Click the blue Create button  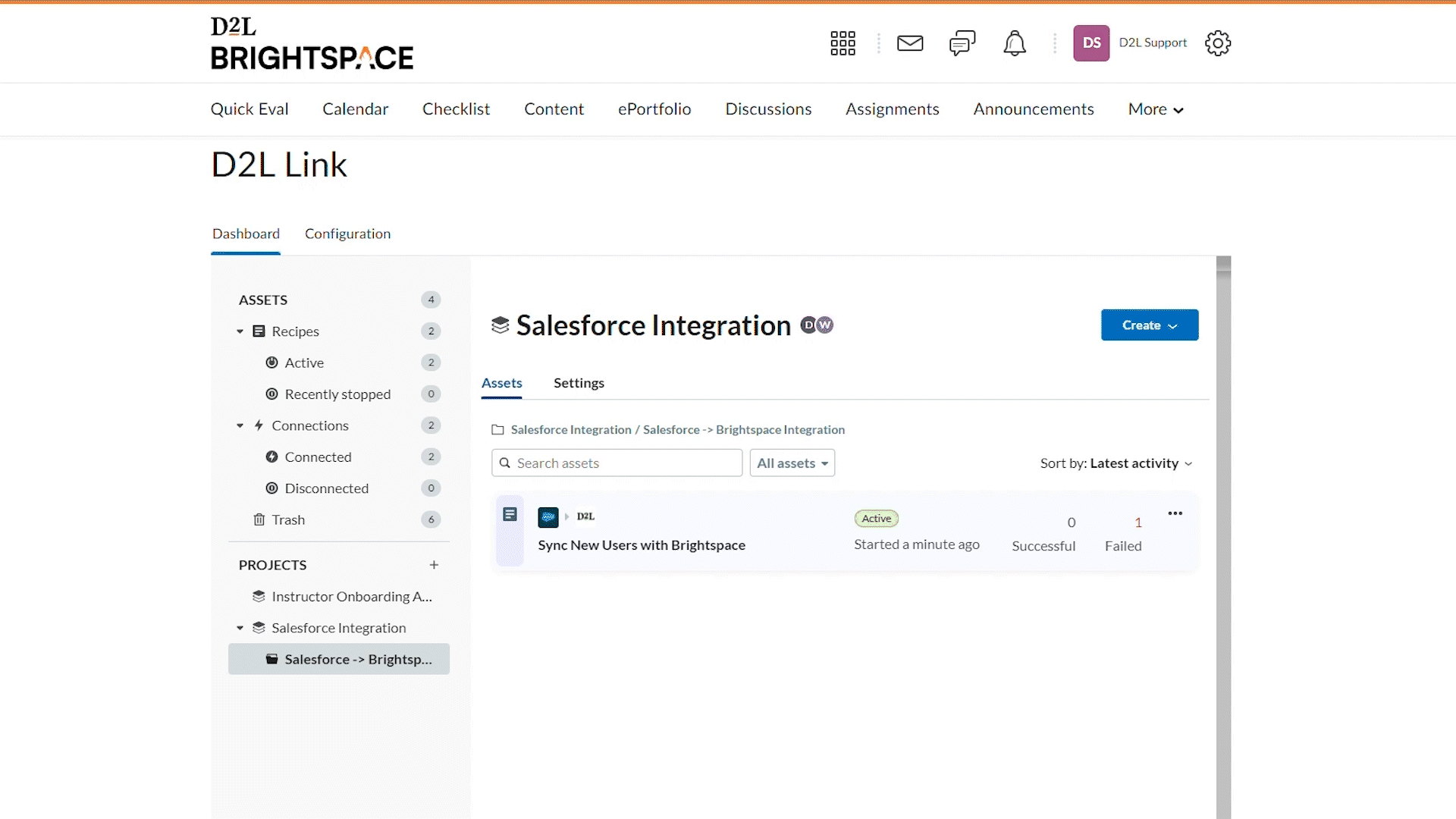1149,325
